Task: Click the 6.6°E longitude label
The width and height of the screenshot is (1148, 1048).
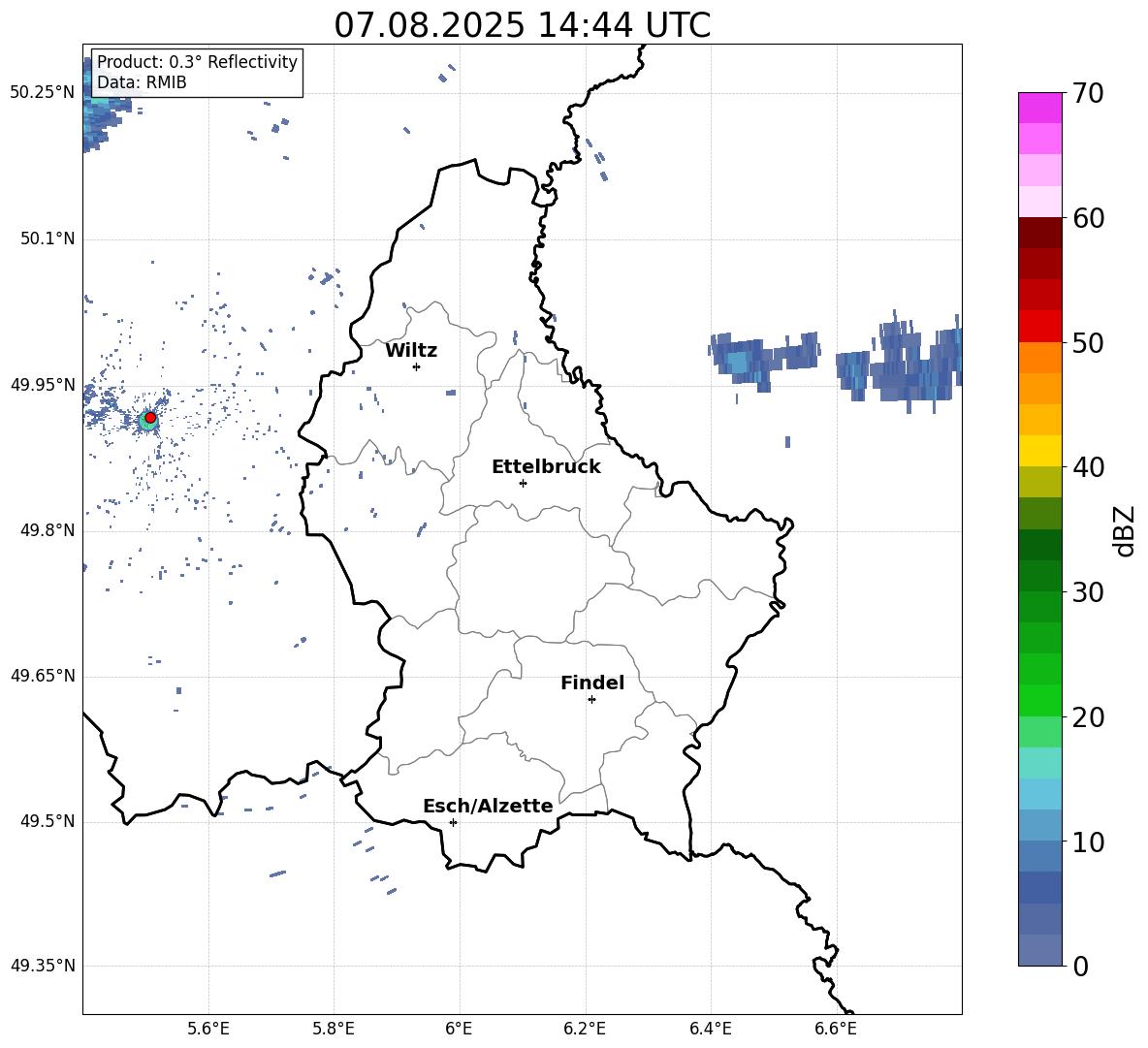Action: pyautogui.click(x=836, y=1029)
